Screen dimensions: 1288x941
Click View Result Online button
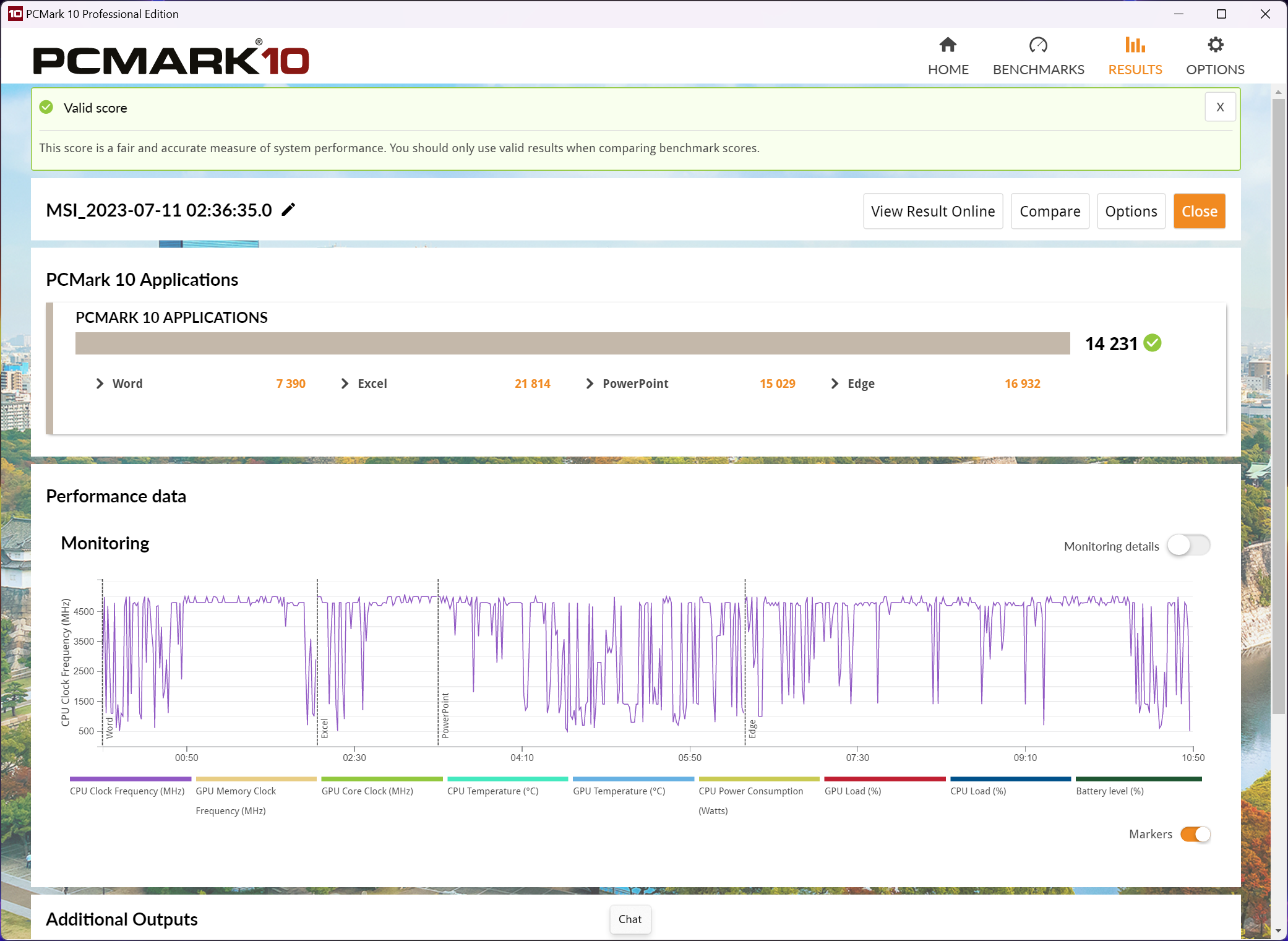(x=933, y=211)
